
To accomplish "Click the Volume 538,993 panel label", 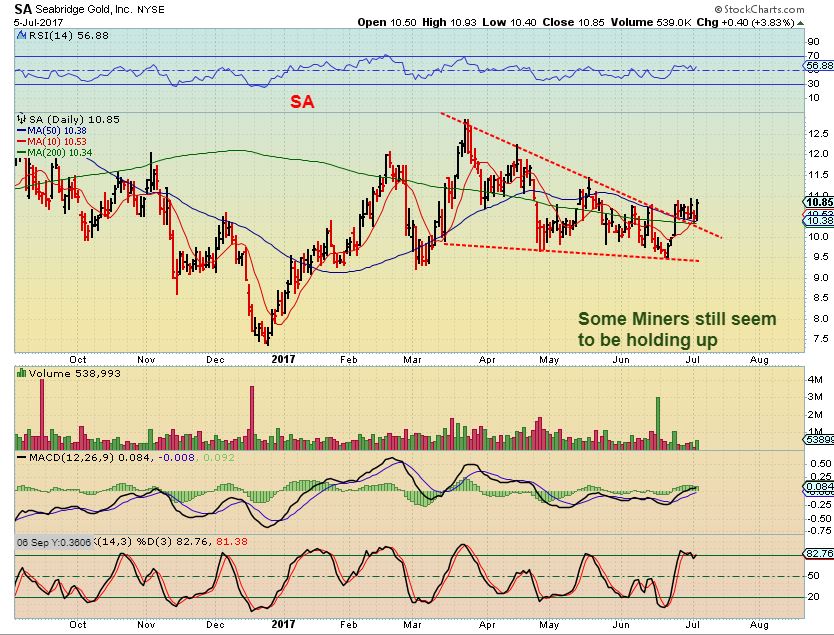I will click(74, 373).
